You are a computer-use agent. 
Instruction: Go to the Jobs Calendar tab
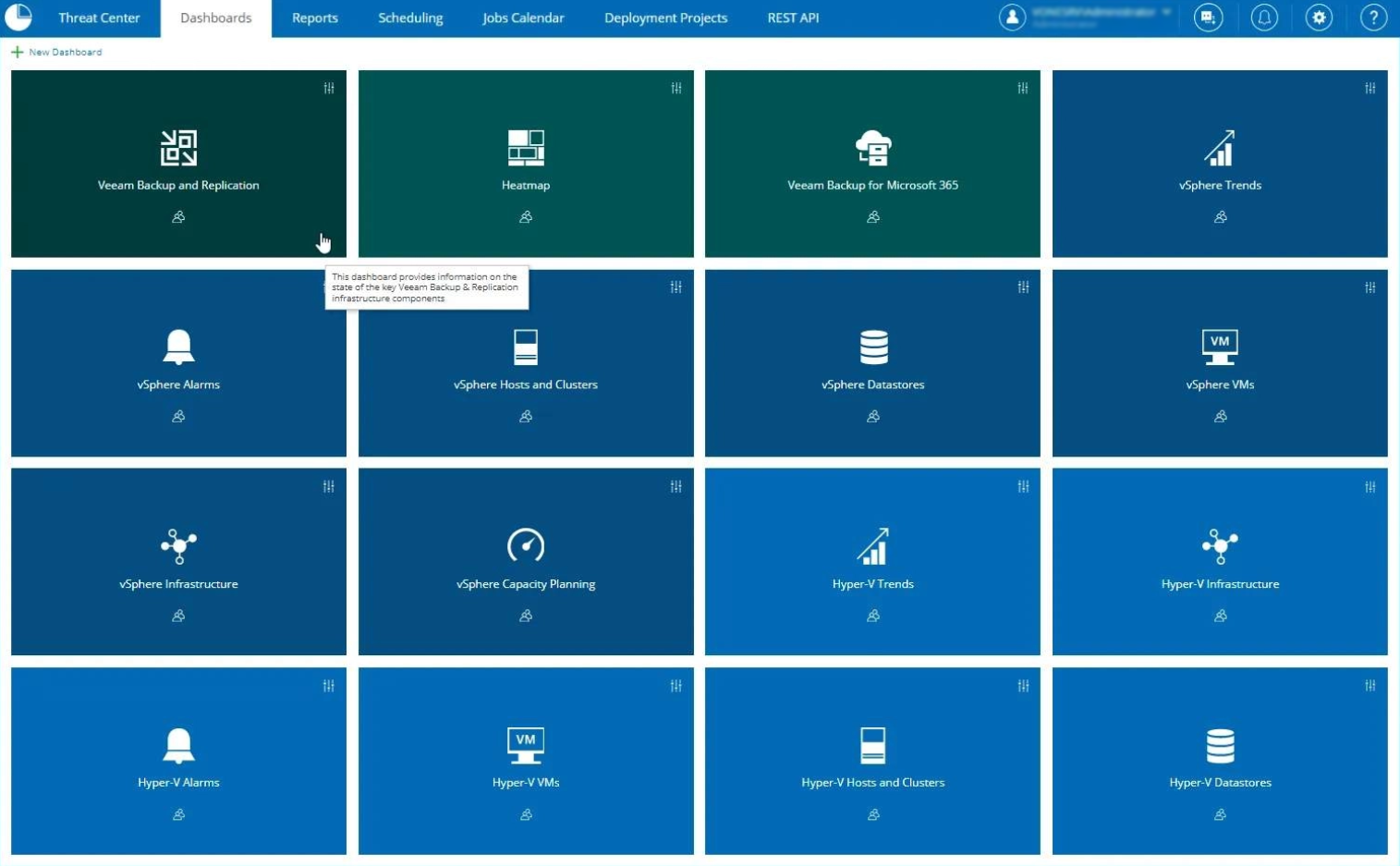coord(523,18)
